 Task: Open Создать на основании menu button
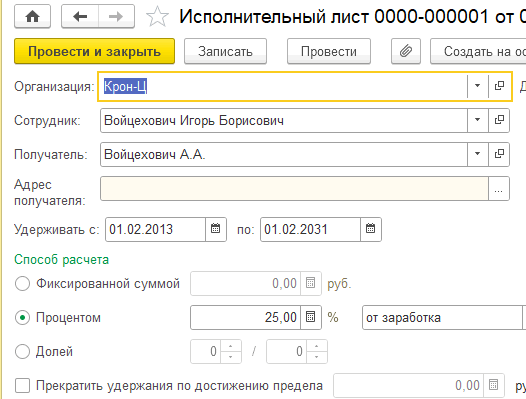click(478, 51)
